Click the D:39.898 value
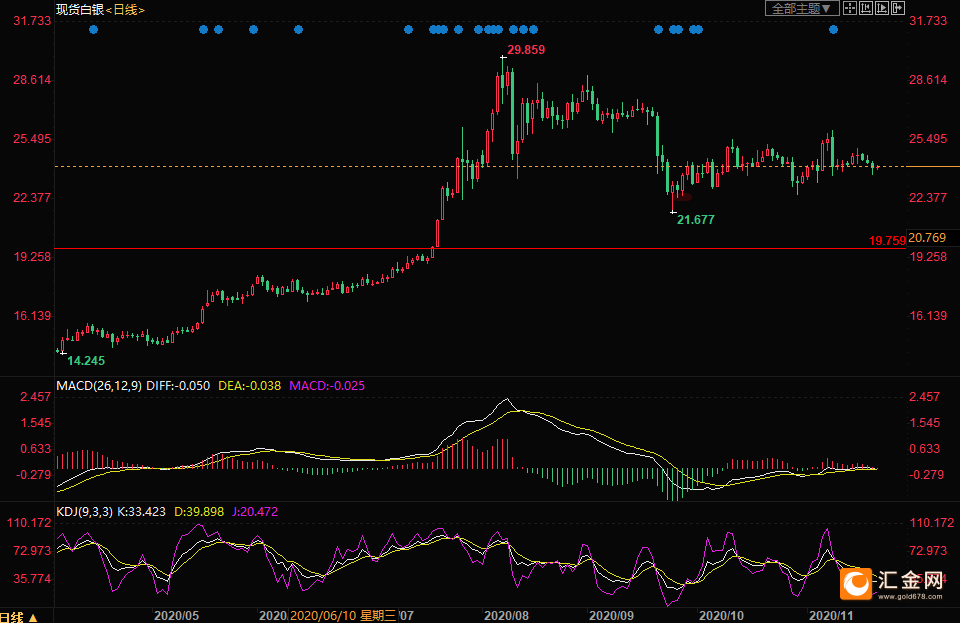Screen dimensions: 960x623 pyautogui.click(x=199, y=512)
